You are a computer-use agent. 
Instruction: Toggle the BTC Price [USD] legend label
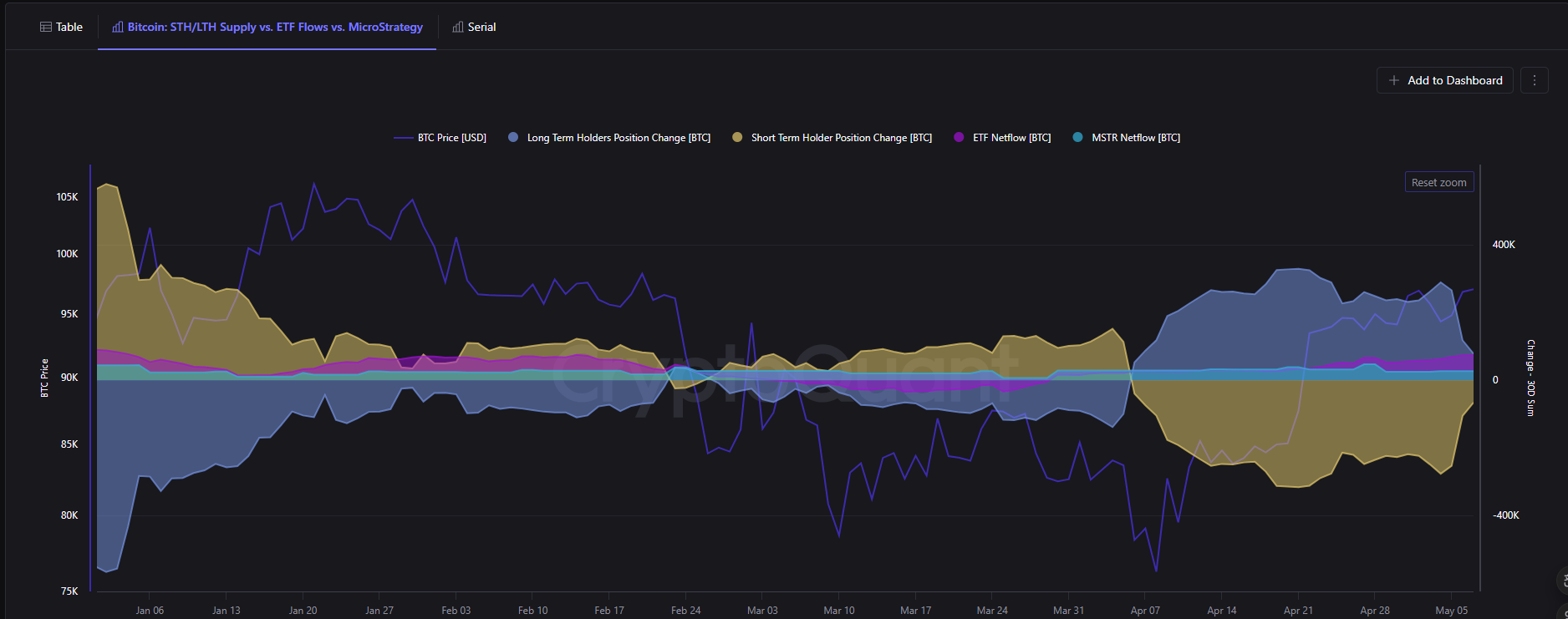click(x=451, y=138)
